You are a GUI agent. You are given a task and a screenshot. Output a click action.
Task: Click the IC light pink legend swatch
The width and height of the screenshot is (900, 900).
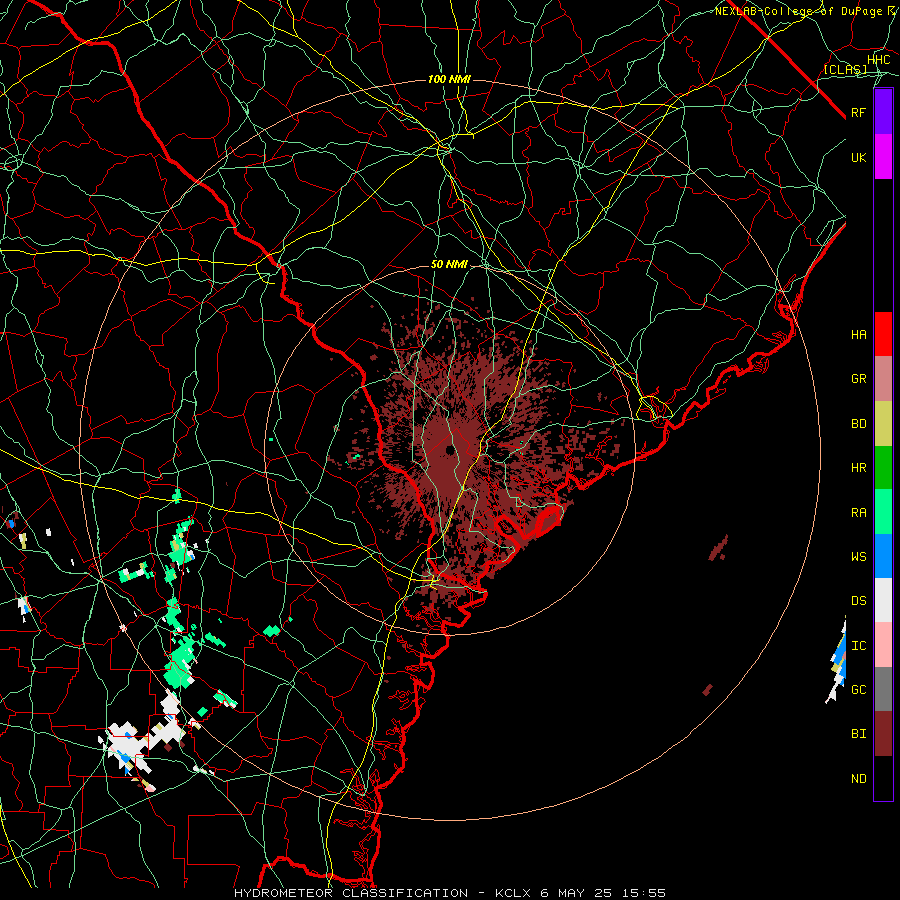(883, 645)
